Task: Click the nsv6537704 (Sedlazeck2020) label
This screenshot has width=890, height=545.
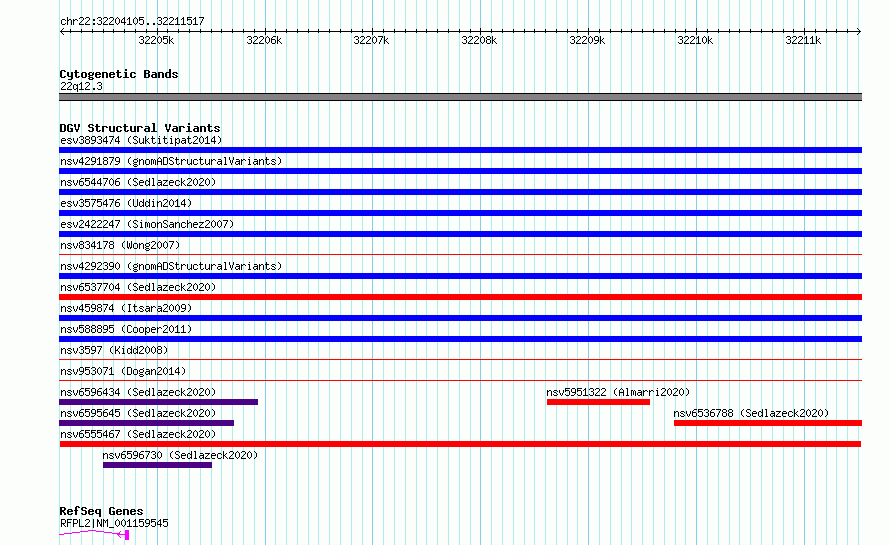Action: (138, 287)
